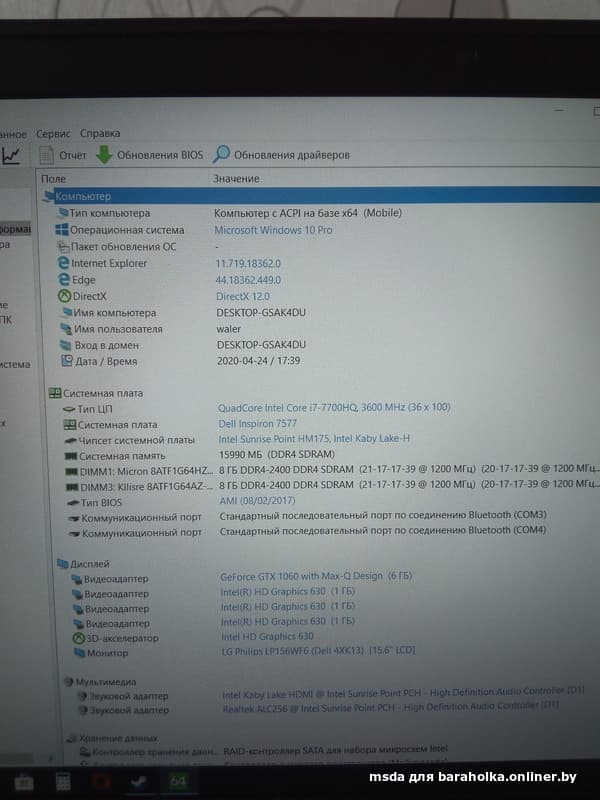Open the QuadCore Intel Core i7-7700HQ link
The image size is (600, 800).
coord(334,408)
